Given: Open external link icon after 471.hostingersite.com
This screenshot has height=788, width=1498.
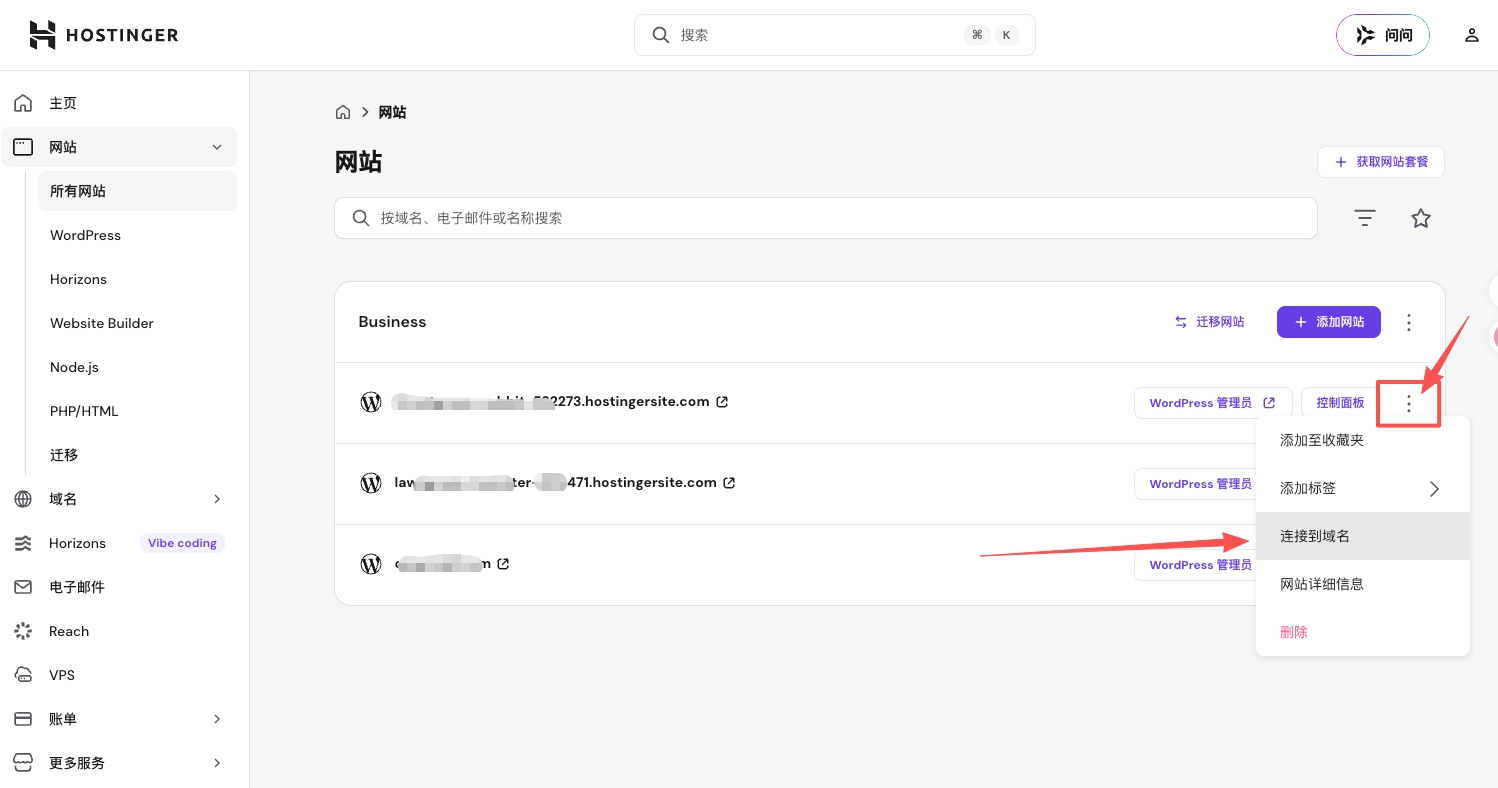Looking at the screenshot, I should click(729, 483).
